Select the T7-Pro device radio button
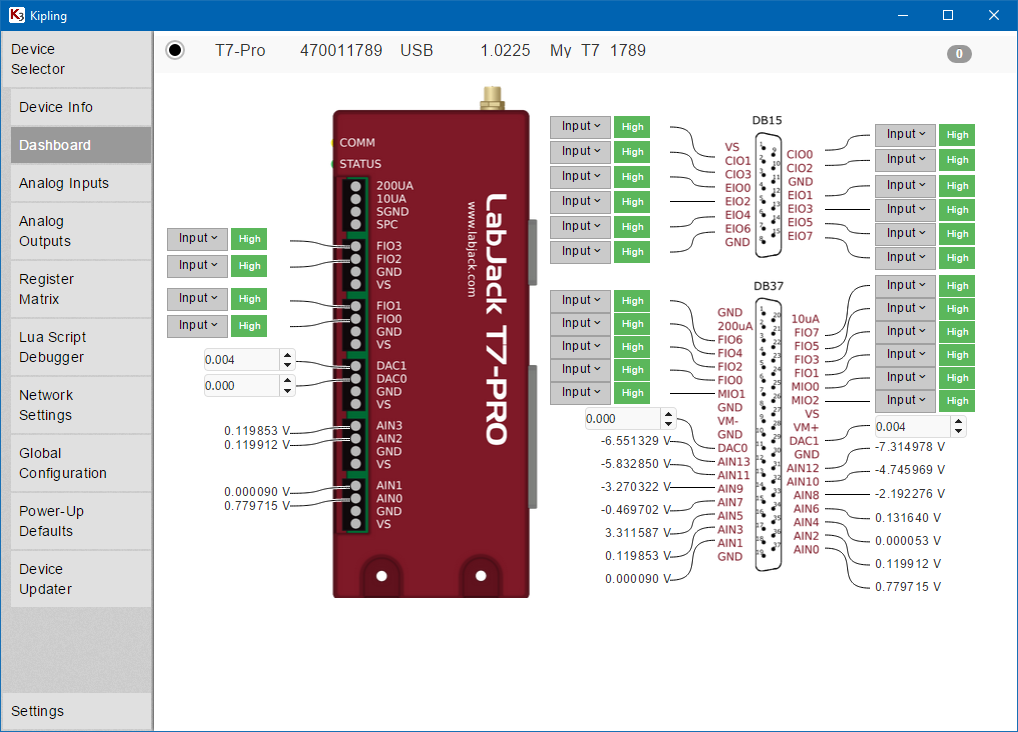Screen dimensions: 1018x732 click(x=175, y=50)
